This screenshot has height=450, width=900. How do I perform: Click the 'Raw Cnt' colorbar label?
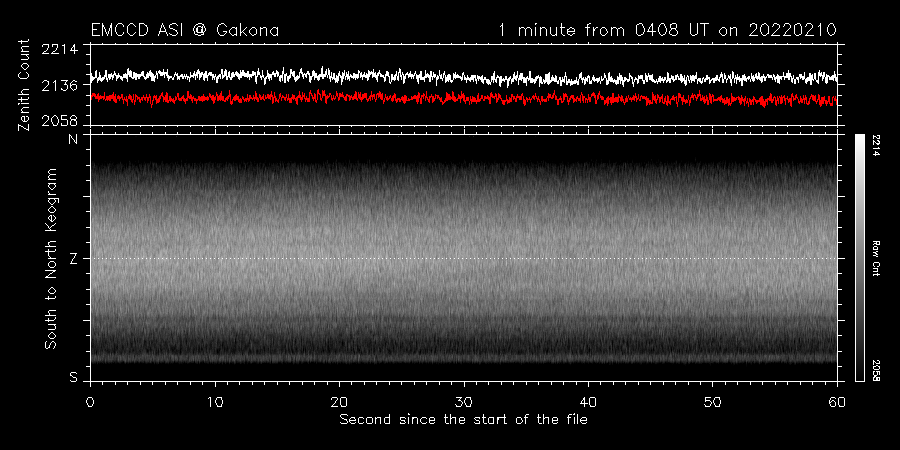point(876,258)
